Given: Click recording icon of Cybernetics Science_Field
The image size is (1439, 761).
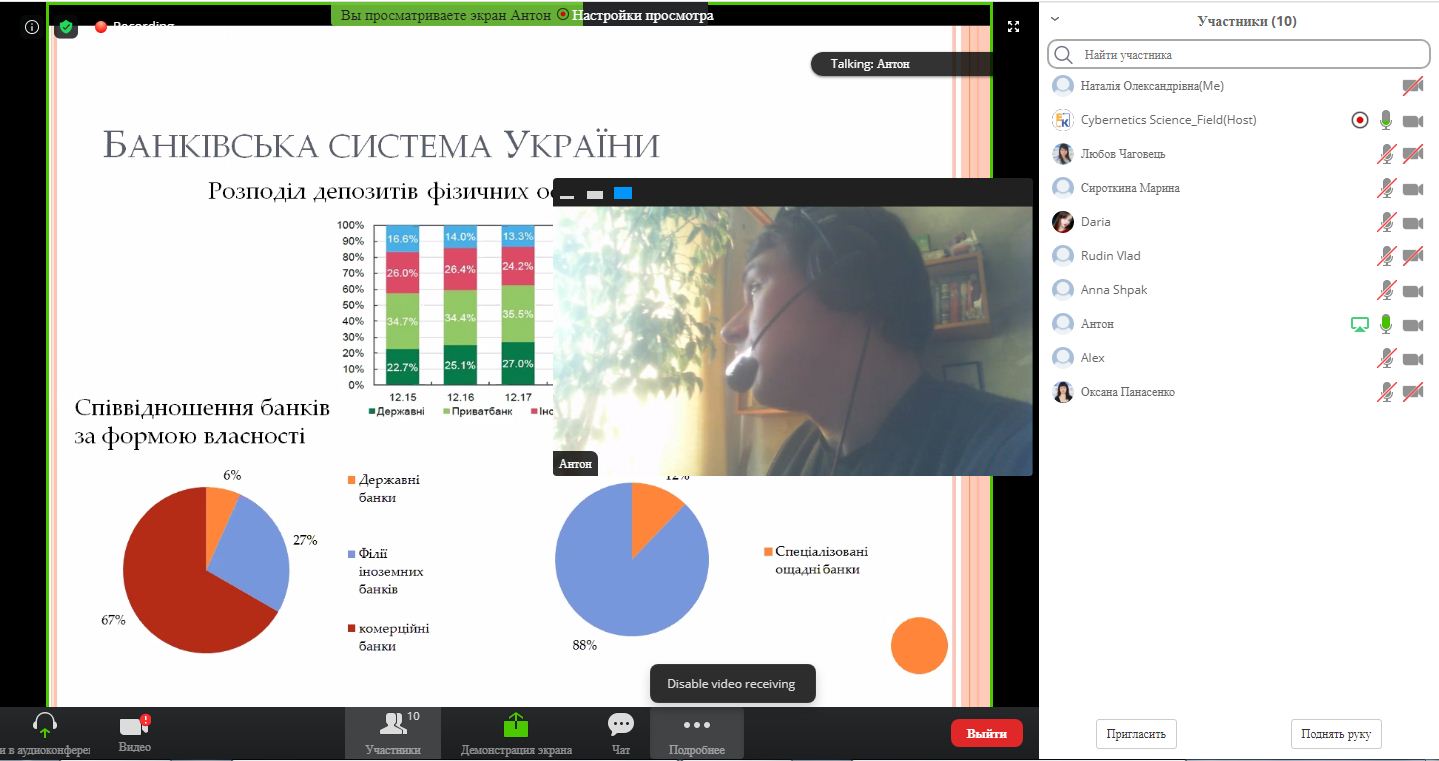Looking at the screenshot, I should click(x=1359, y=120).
